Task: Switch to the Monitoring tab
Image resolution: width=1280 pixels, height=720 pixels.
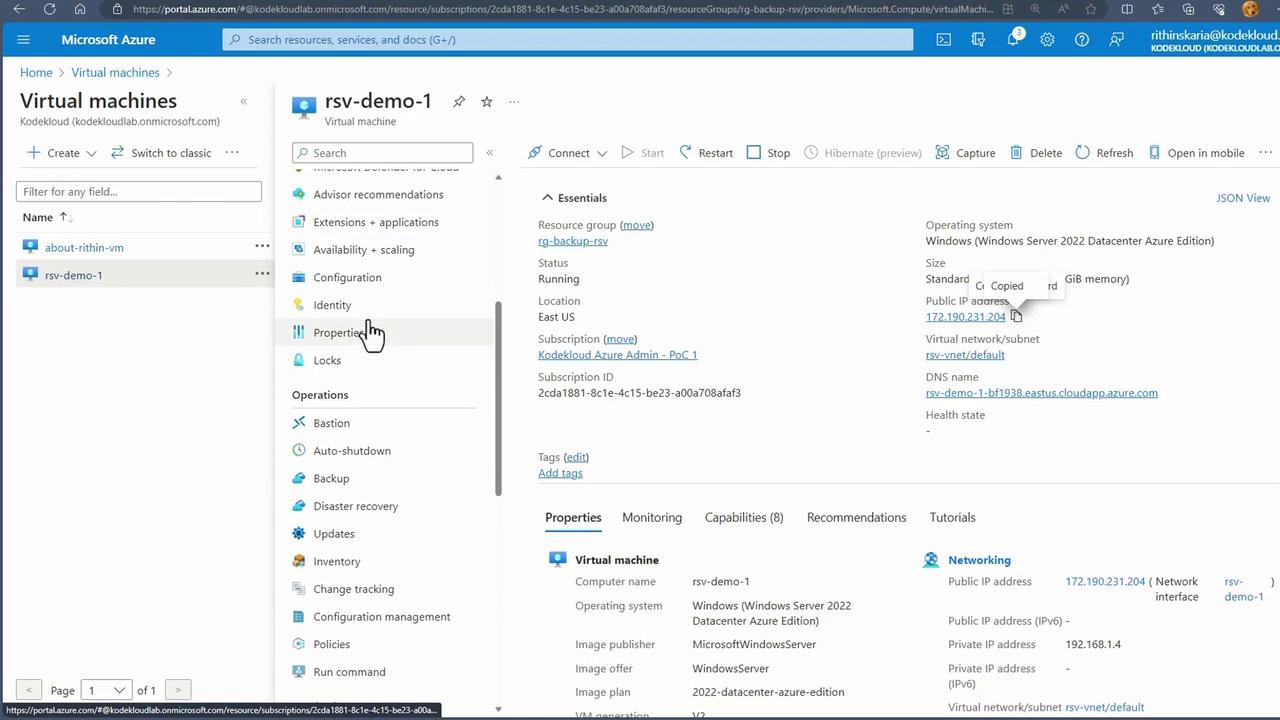Action: click(652, 517)
